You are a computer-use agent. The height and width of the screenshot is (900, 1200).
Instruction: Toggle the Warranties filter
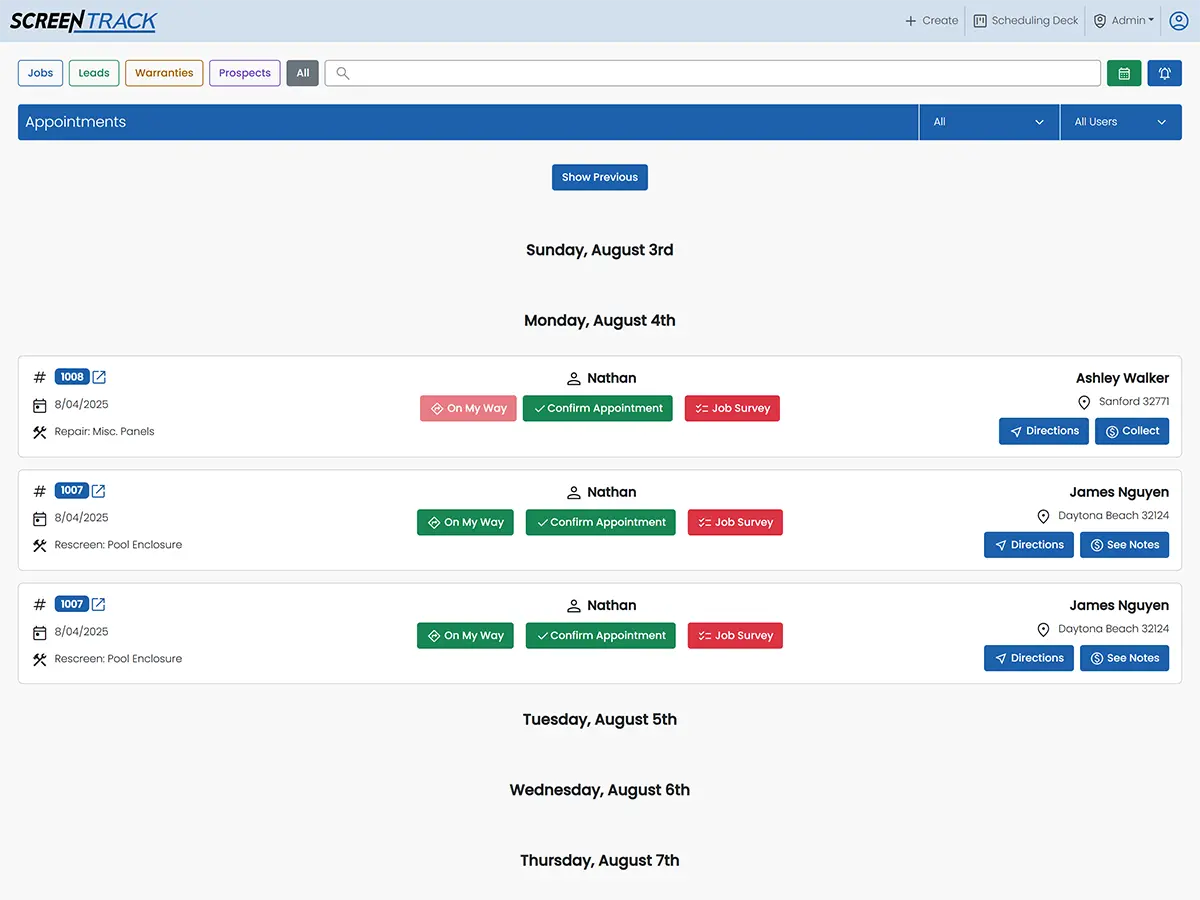tap(164, 73)
